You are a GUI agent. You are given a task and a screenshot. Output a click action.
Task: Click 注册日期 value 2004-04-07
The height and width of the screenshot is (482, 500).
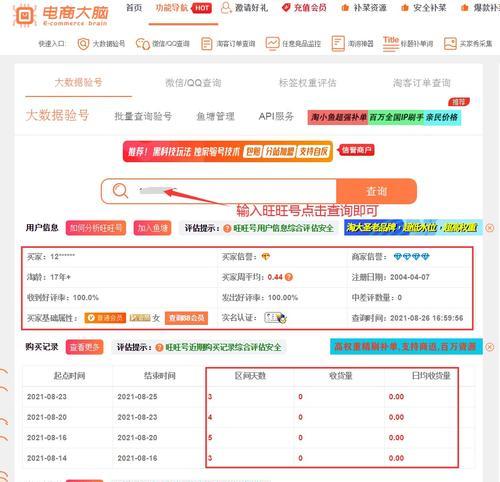pos(410,277)
